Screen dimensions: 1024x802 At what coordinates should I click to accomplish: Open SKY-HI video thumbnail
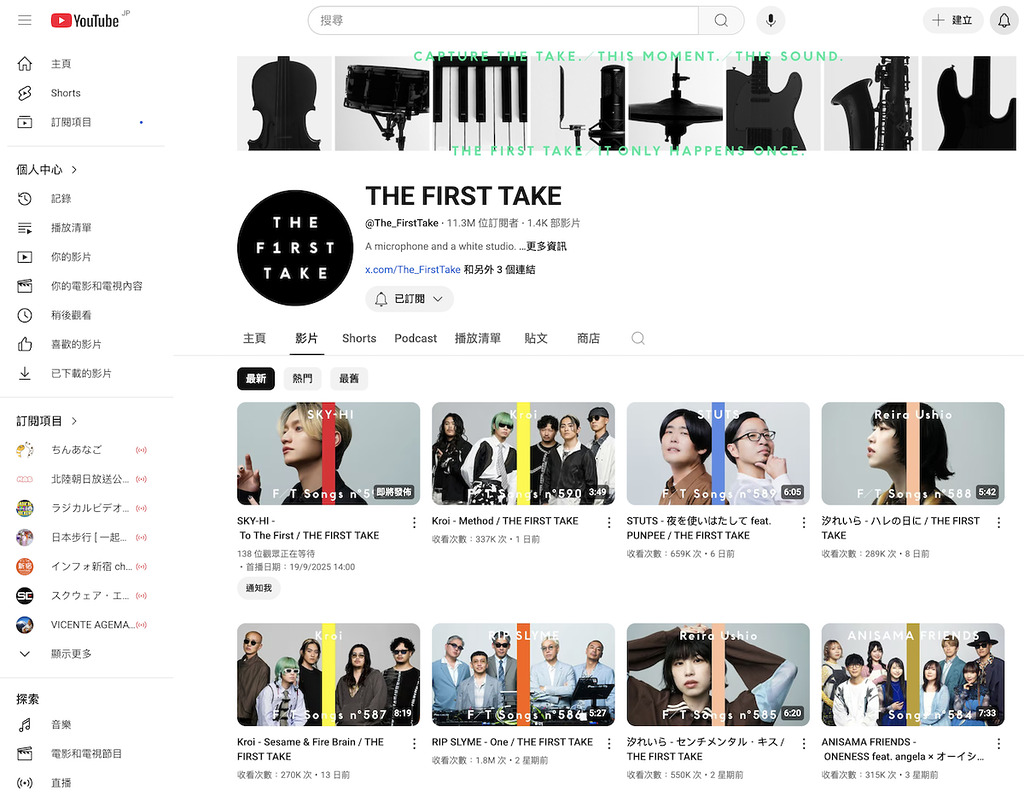click(328, 454)
